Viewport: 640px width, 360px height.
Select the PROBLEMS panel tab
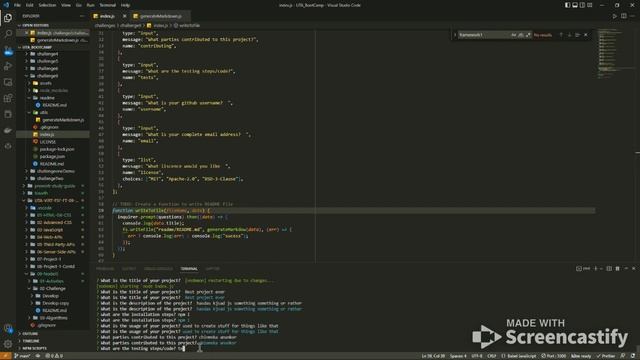coord(105,269)
